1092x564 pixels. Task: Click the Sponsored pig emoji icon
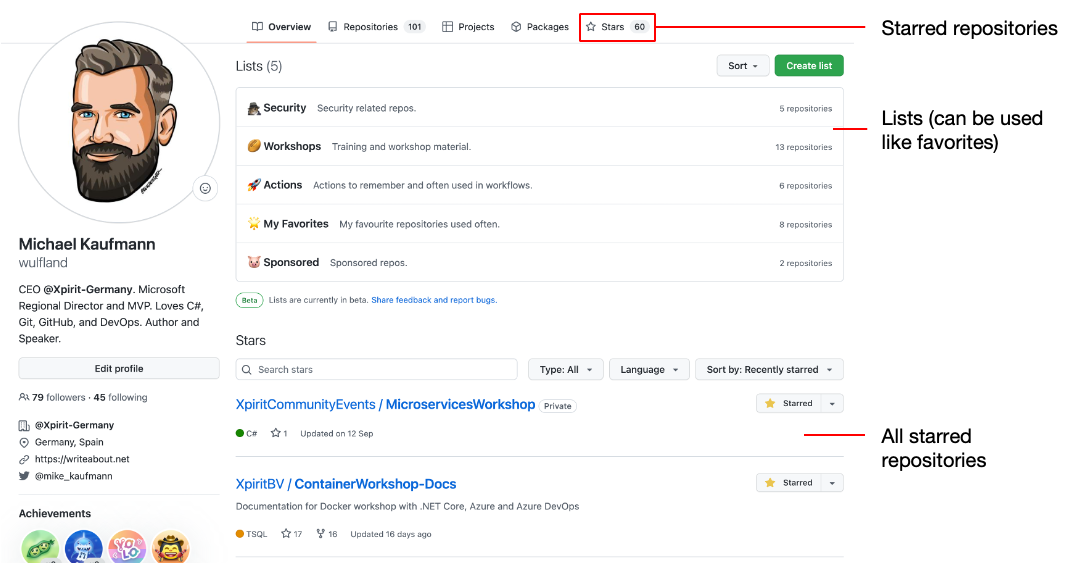[x=254, y=263]
